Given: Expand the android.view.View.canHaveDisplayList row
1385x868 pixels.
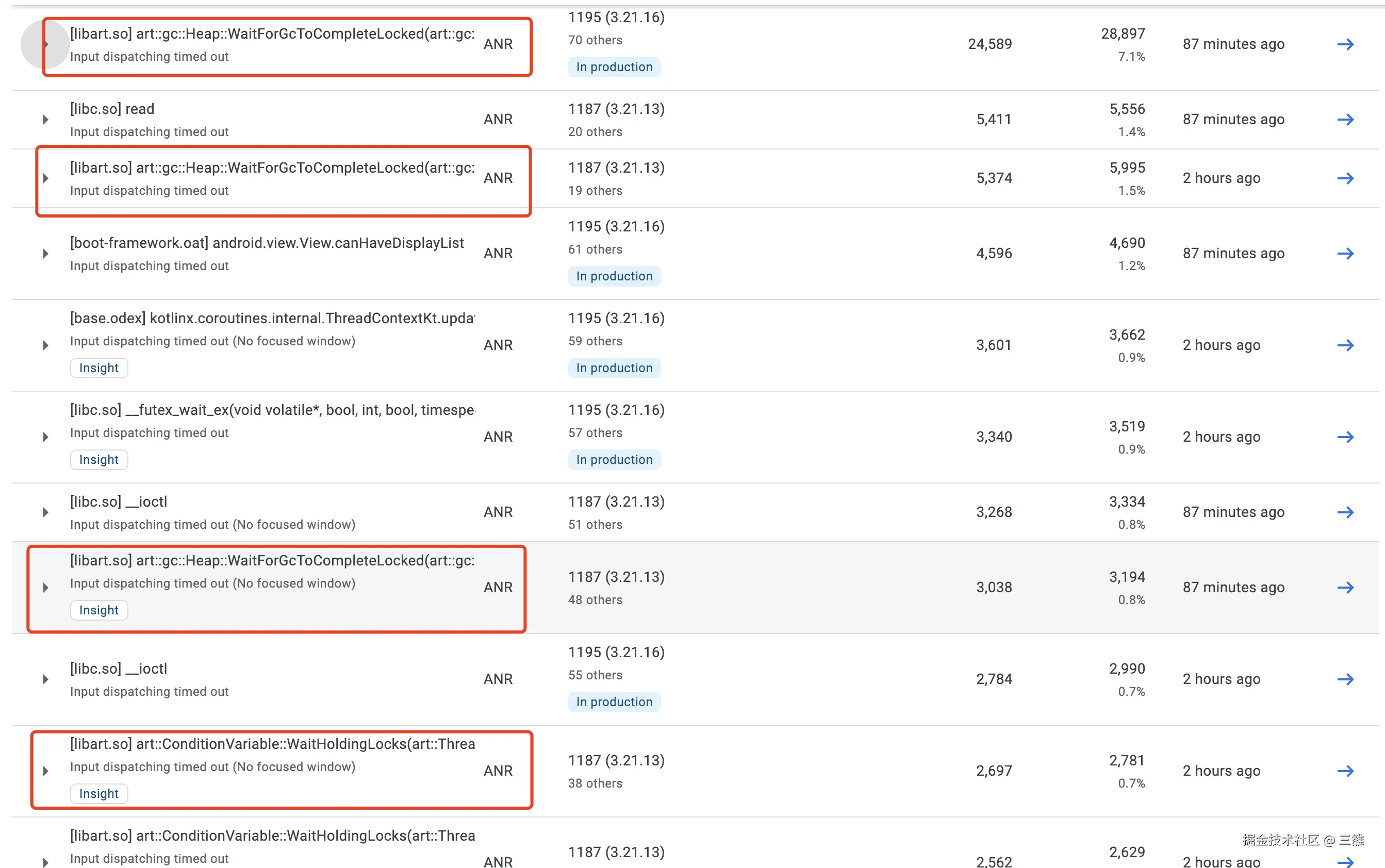Looking at the screenshot, I should [x=46, y=253].
